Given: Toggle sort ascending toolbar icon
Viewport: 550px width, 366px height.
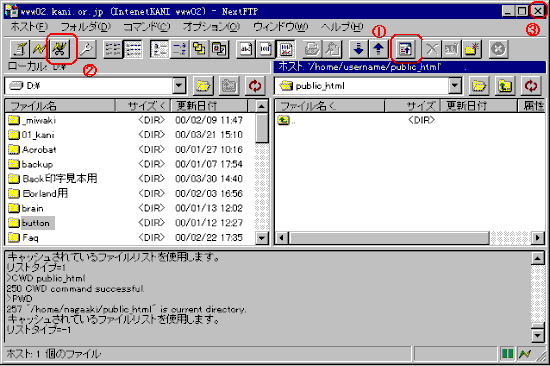Looking at the screenshot, I should (160, 49).
